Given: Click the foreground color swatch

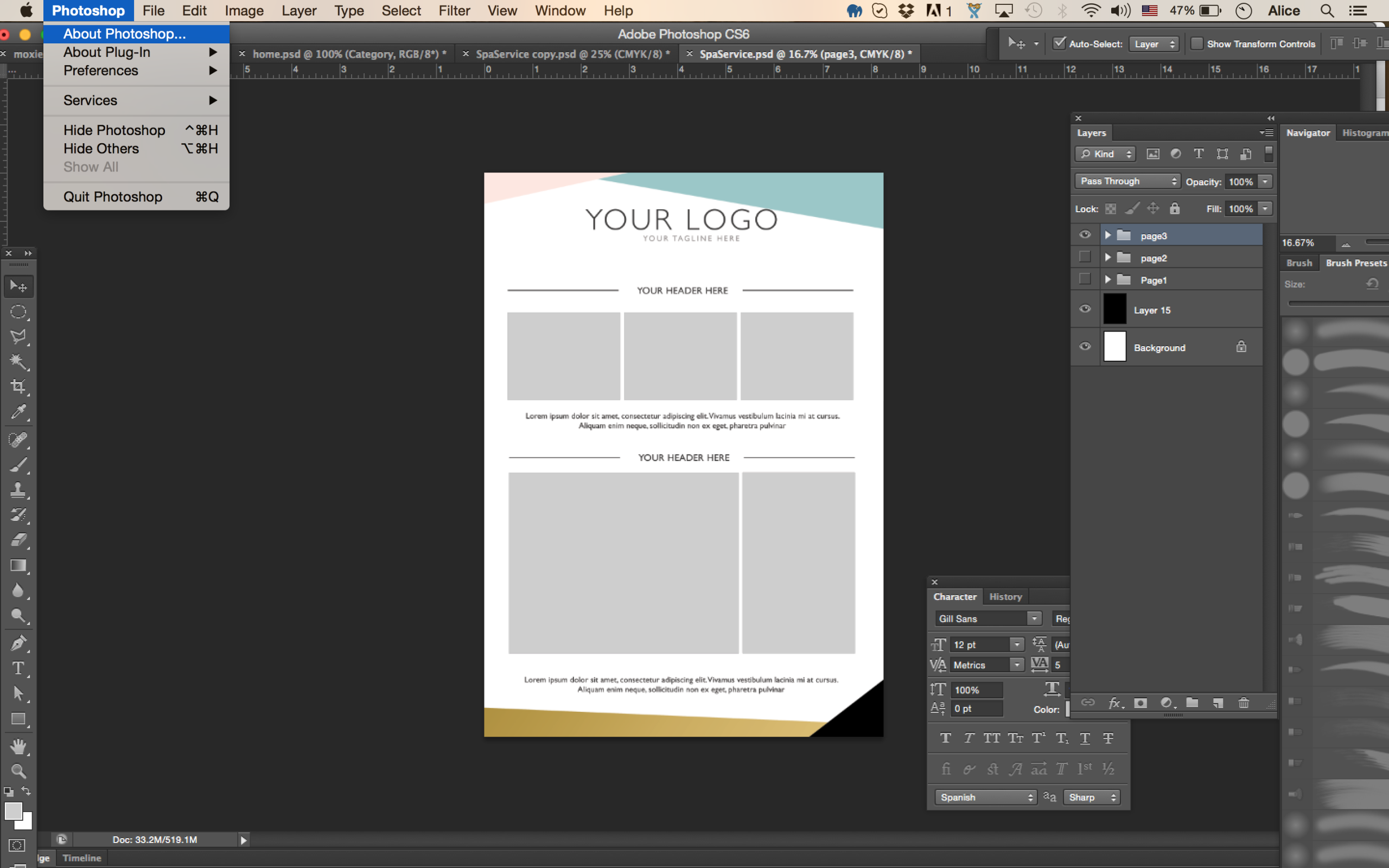Looking at the screenshot, I should pos(12,810).
